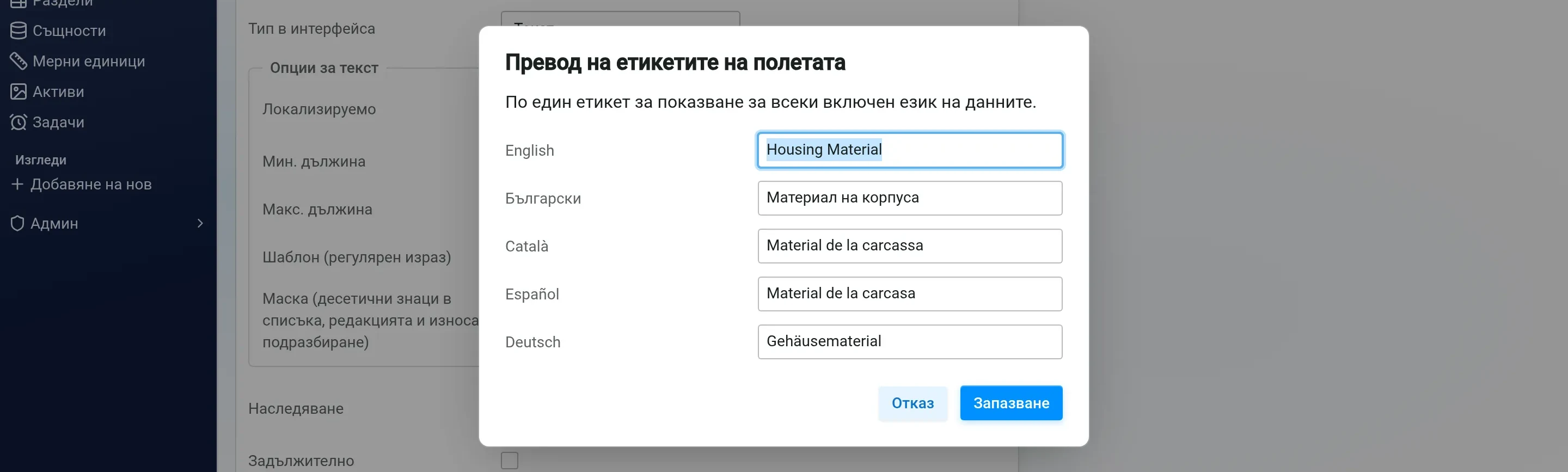This screenshot has height=472, width=1568.
Task: Open Задачи in the sidebar
Action: point(58,122)
